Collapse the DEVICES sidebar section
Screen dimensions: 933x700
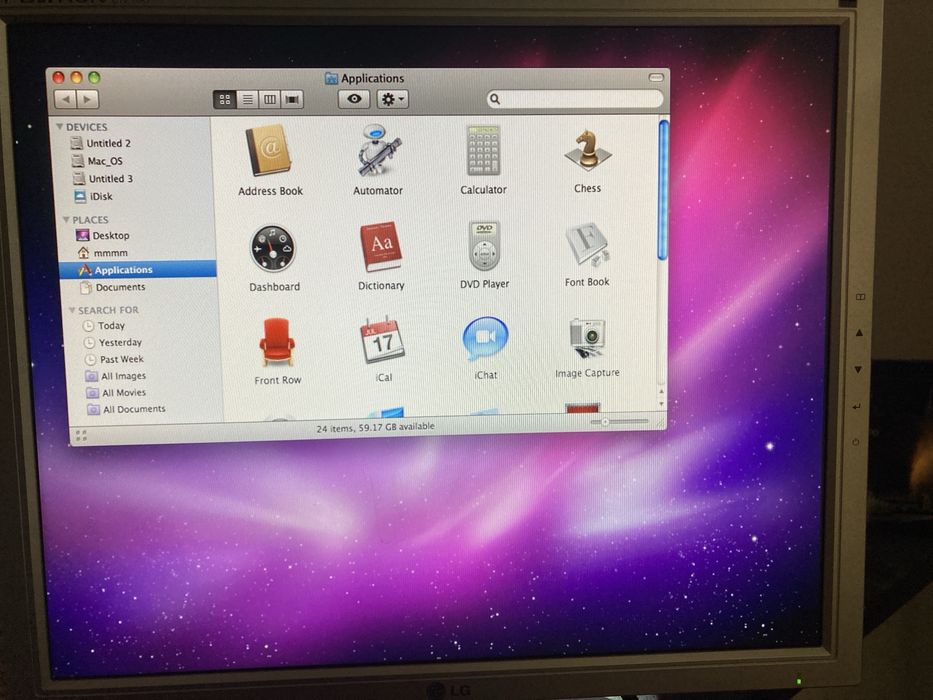(60, 127)
